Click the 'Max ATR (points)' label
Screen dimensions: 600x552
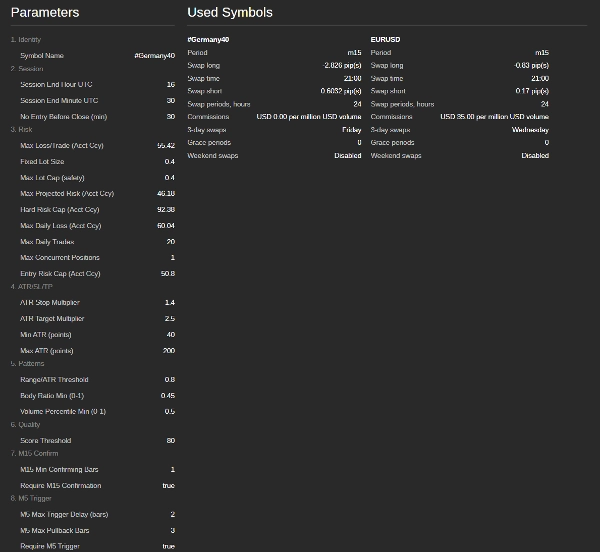click(47, 351)
